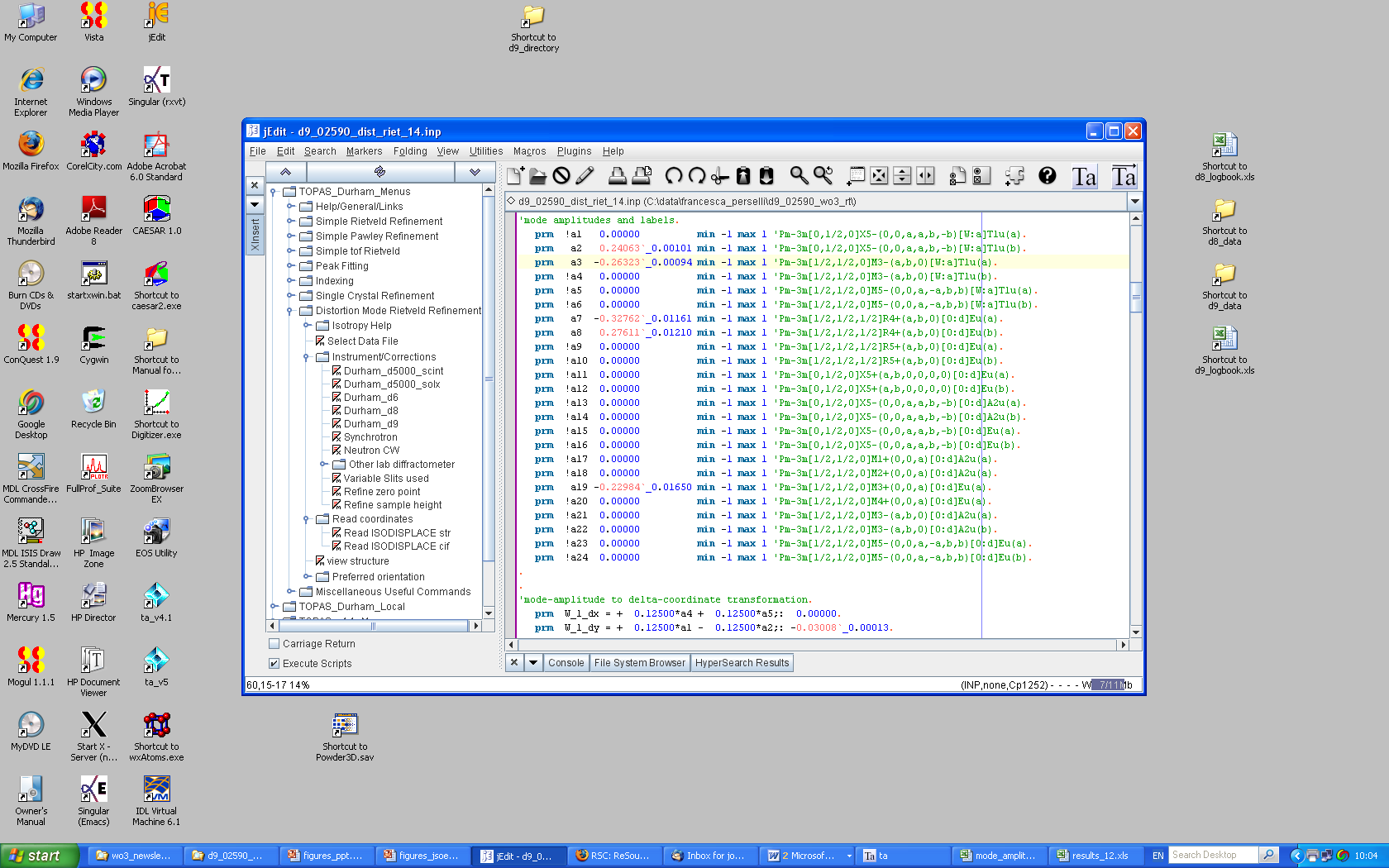Click the close buffer prohibited-circle icon
Screen dimensions: 1389x868
point(561,175)
